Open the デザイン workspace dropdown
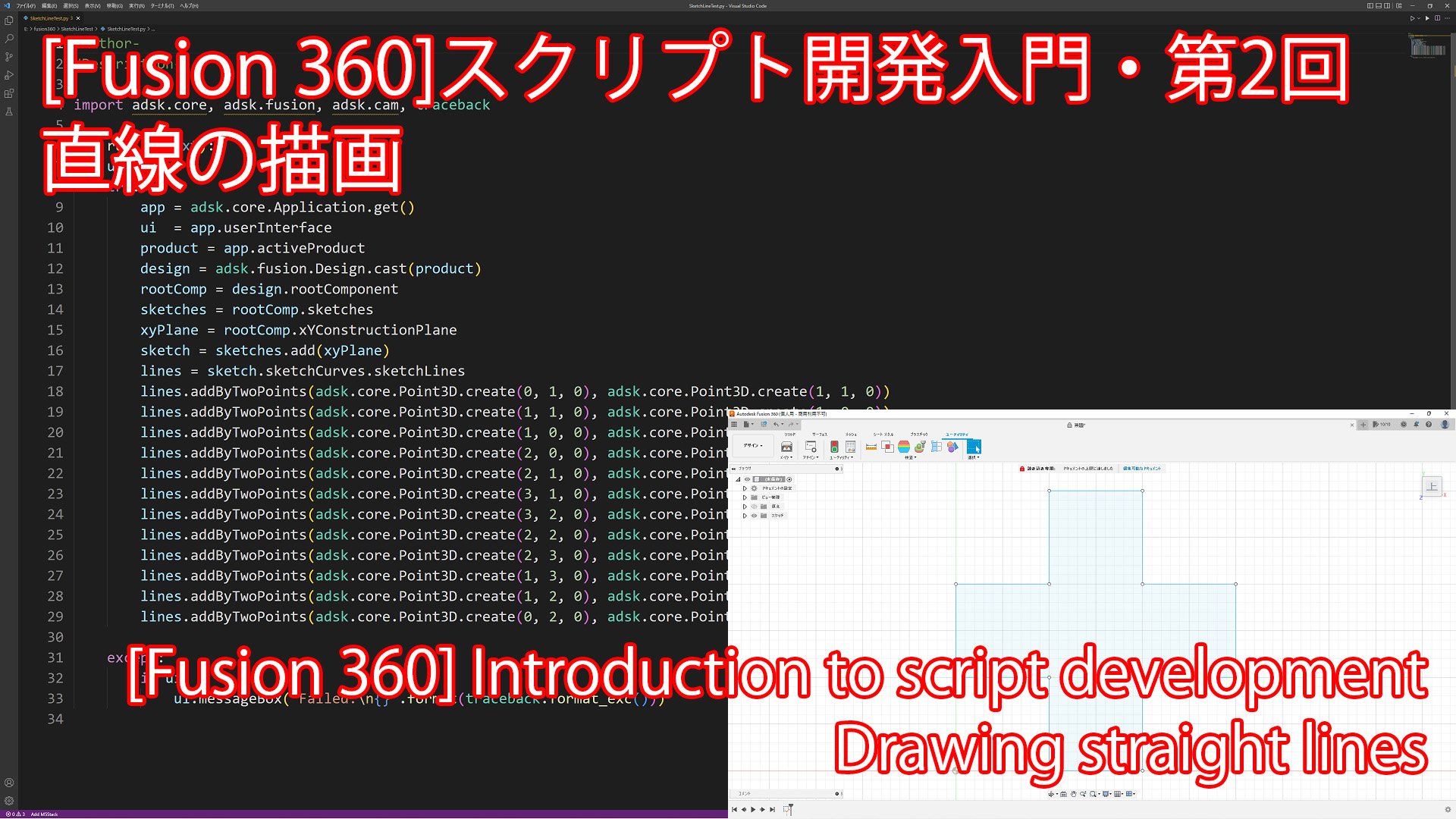 pyautogui.click(x=753, y=446)
